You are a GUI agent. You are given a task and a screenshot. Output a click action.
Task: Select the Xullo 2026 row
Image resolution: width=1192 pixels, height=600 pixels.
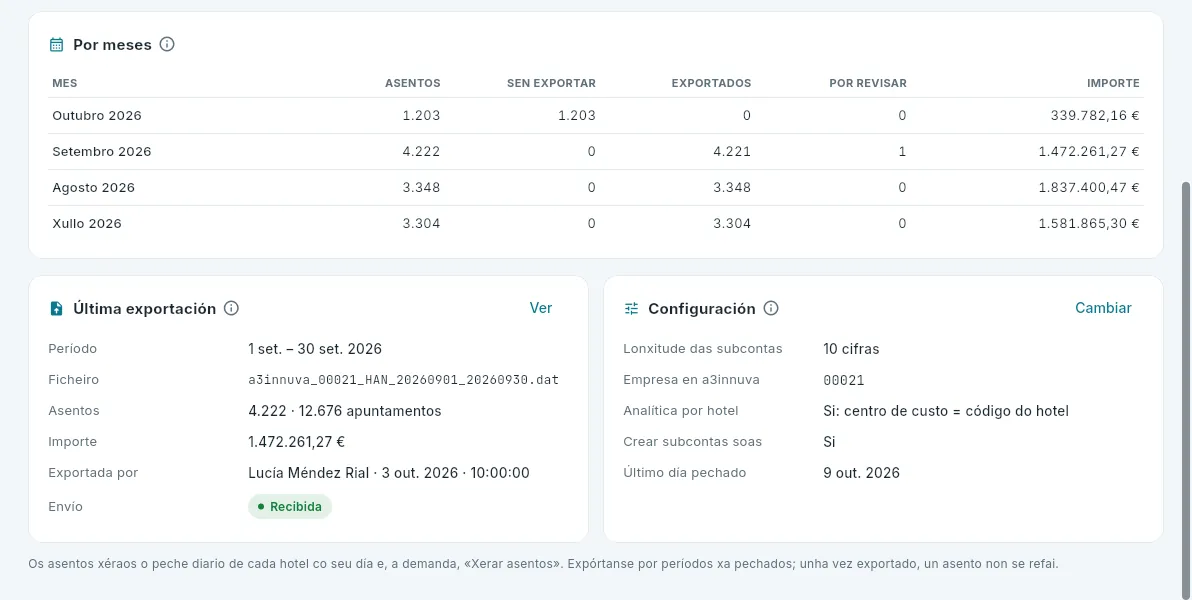coord(595,224)
